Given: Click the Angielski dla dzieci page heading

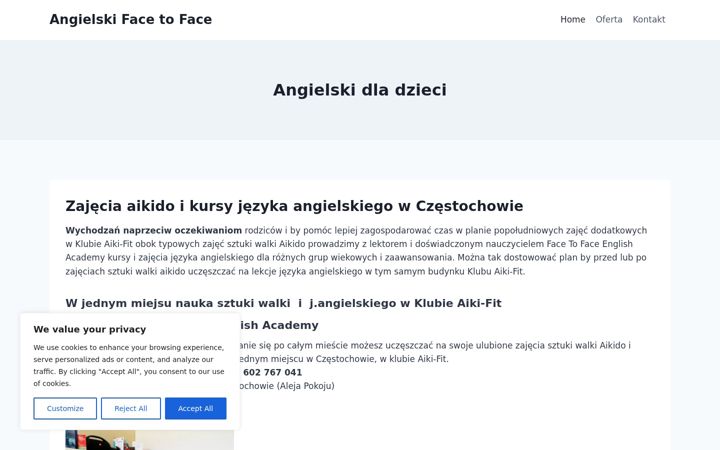Looking at the screenshot, I should 360,90.
